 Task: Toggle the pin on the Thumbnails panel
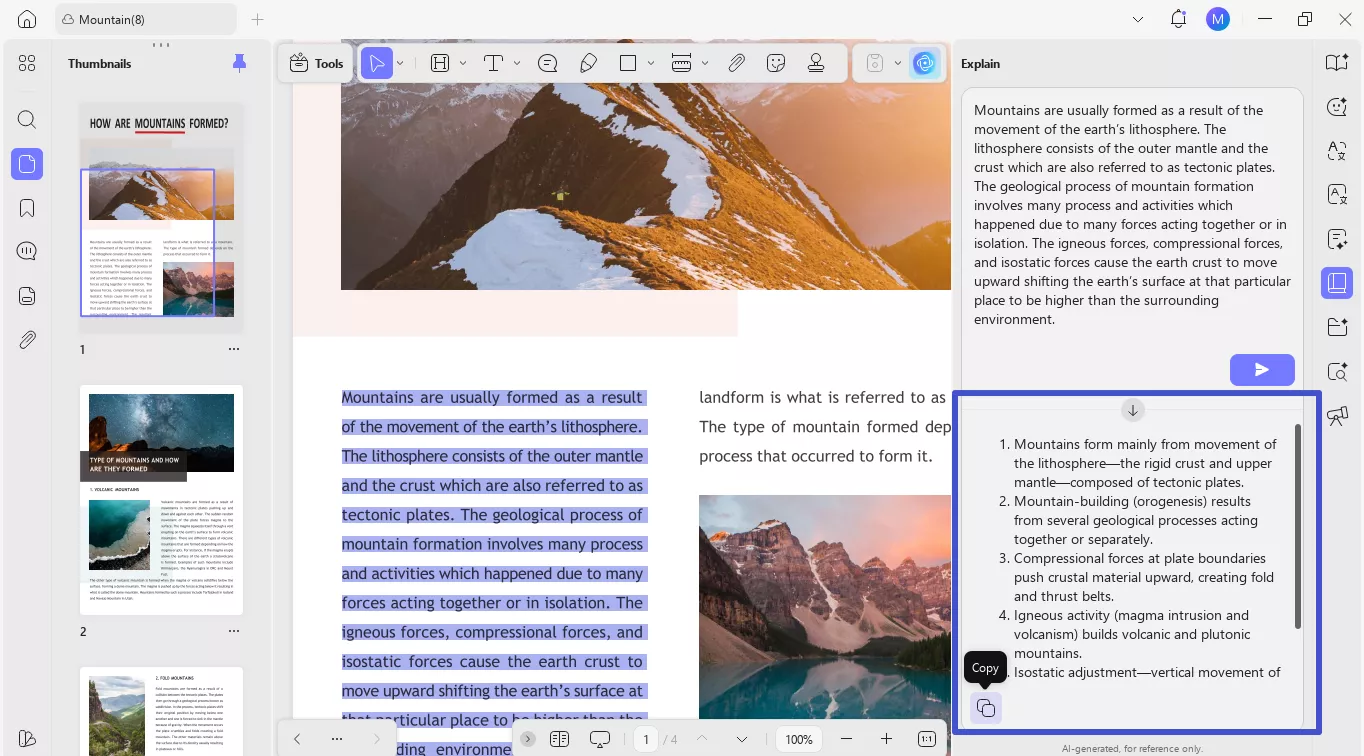pyautogui.click(x=239, y=63)
